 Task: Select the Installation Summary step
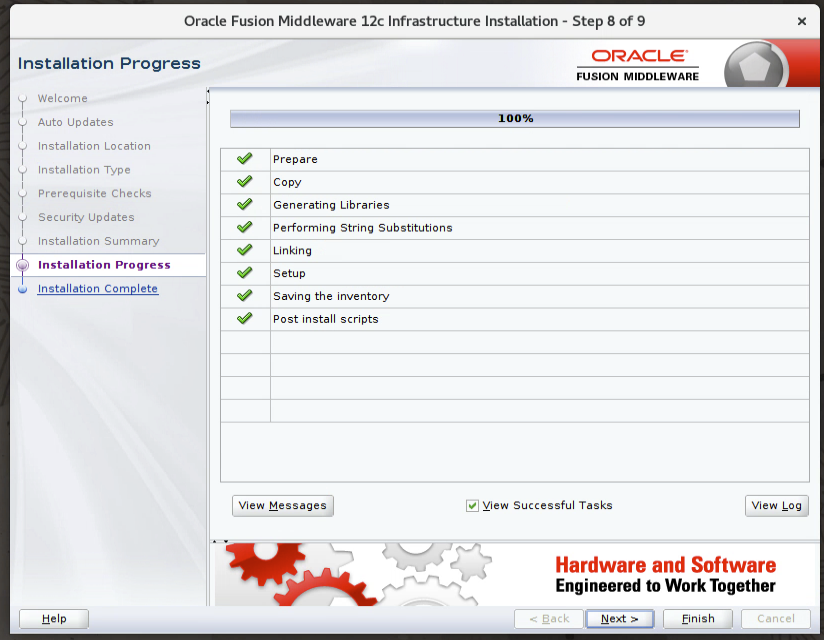98,241
